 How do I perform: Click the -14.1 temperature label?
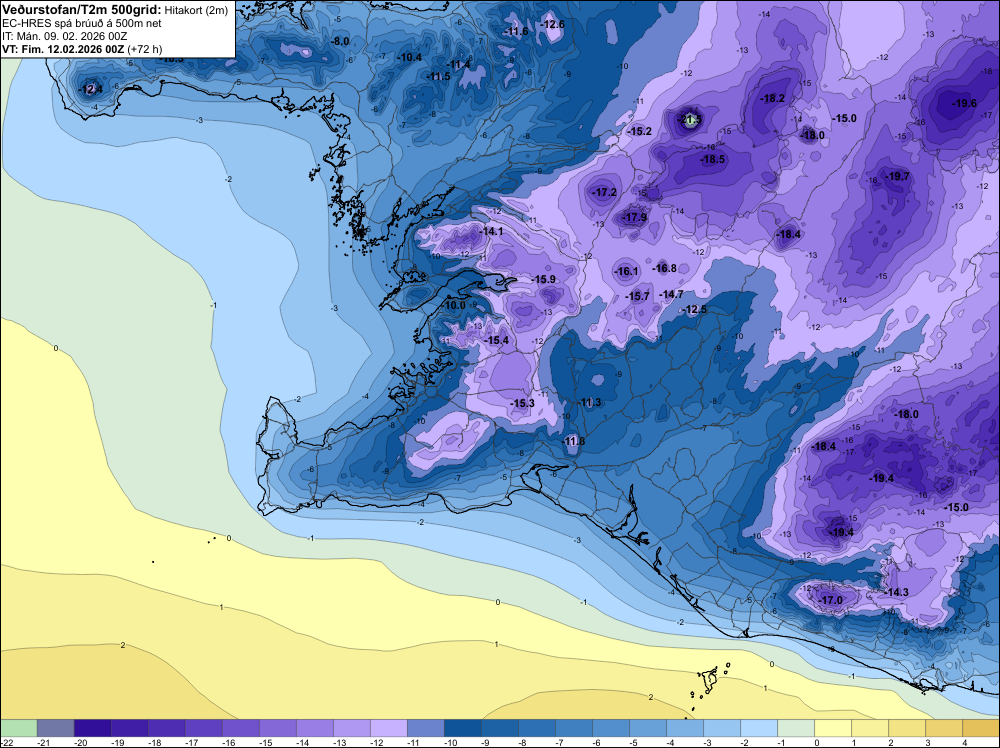click(x=491, y=231)
